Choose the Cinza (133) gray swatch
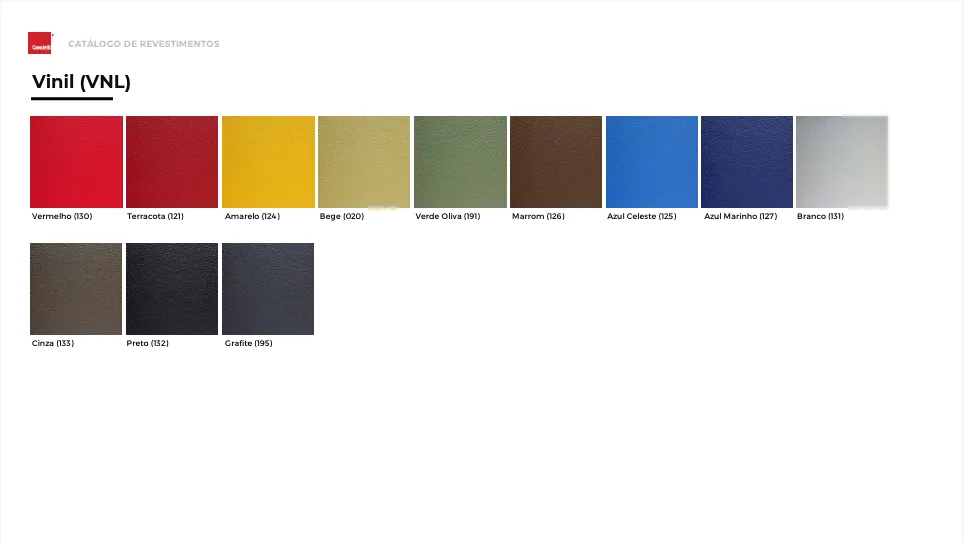964x543 pixels. point(76,289)
